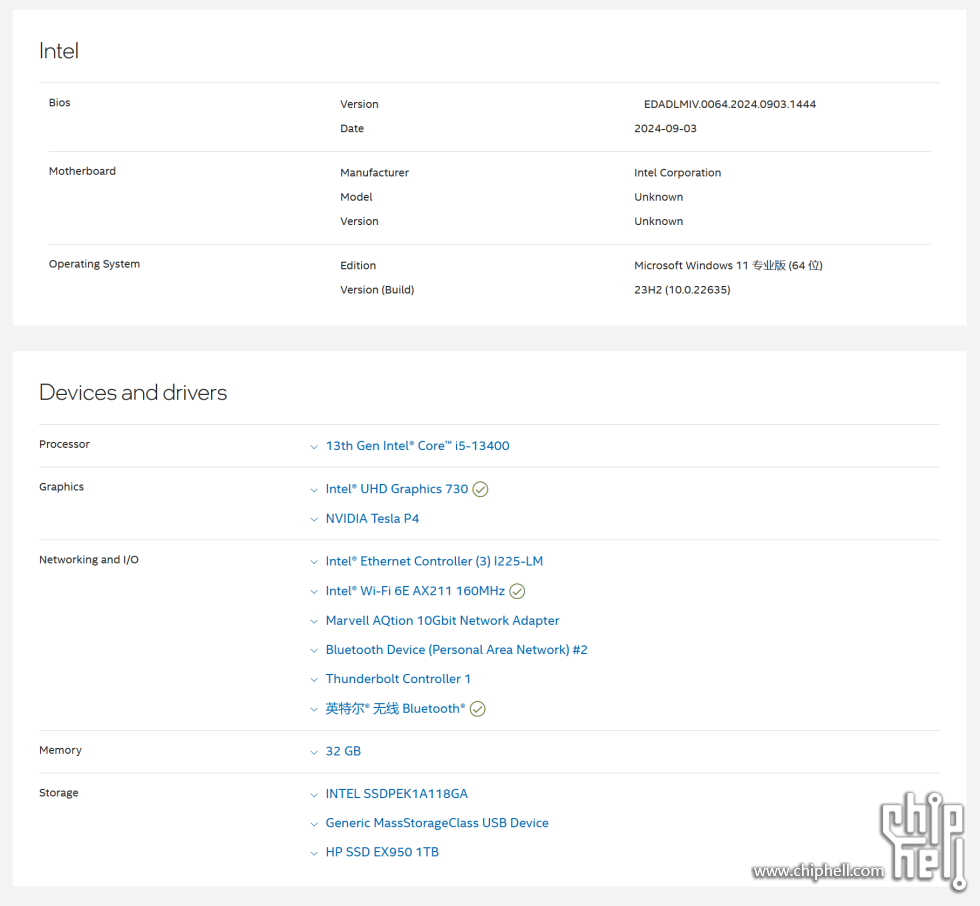Open the 英特尔 无线 Bluetooth link
This screenshot has height=906, width=980.
click(x=396, y=709)
